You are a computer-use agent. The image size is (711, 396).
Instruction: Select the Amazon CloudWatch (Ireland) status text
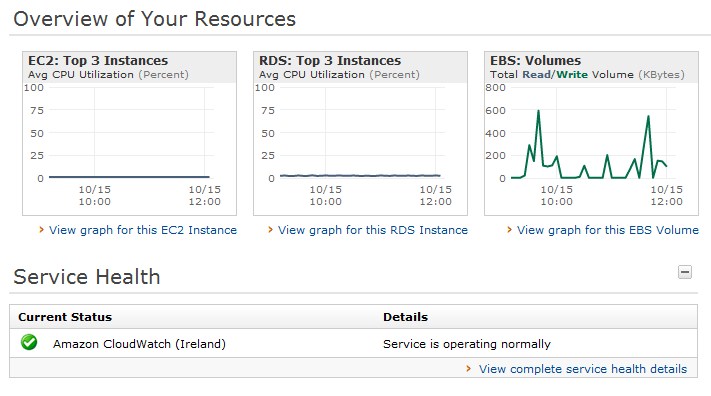pyautogui.click(x=139, y=344)
